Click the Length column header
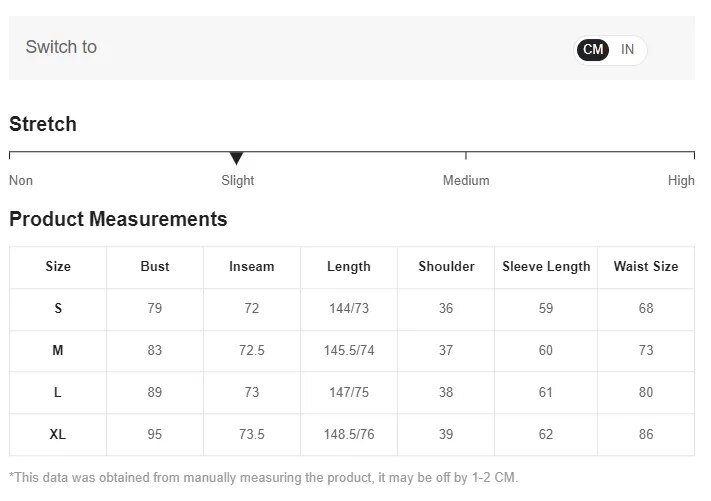 pyautogui.click(x=349, y=266)
